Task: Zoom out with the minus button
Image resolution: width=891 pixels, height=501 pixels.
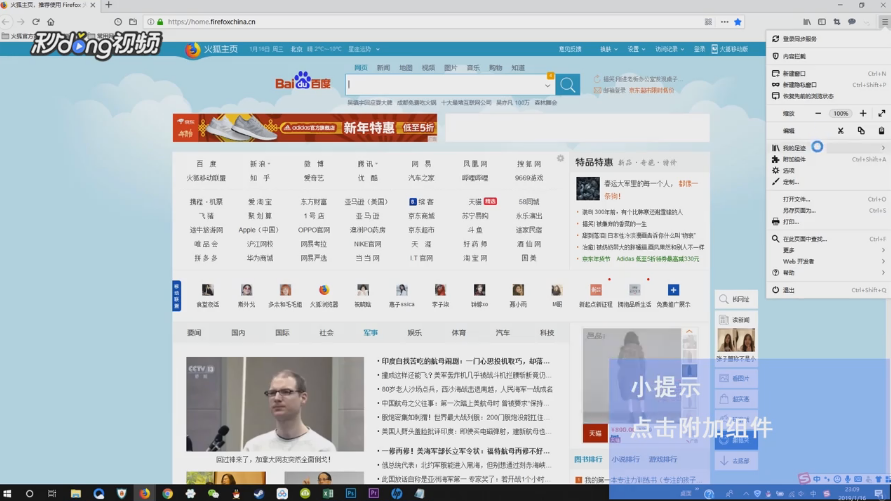Action: 818,113
